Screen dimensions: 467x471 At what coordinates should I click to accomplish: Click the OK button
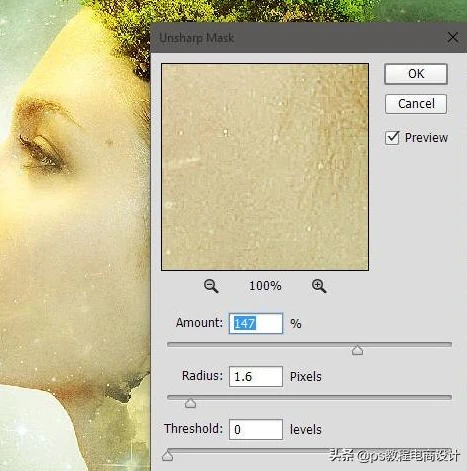pos(416,74)
